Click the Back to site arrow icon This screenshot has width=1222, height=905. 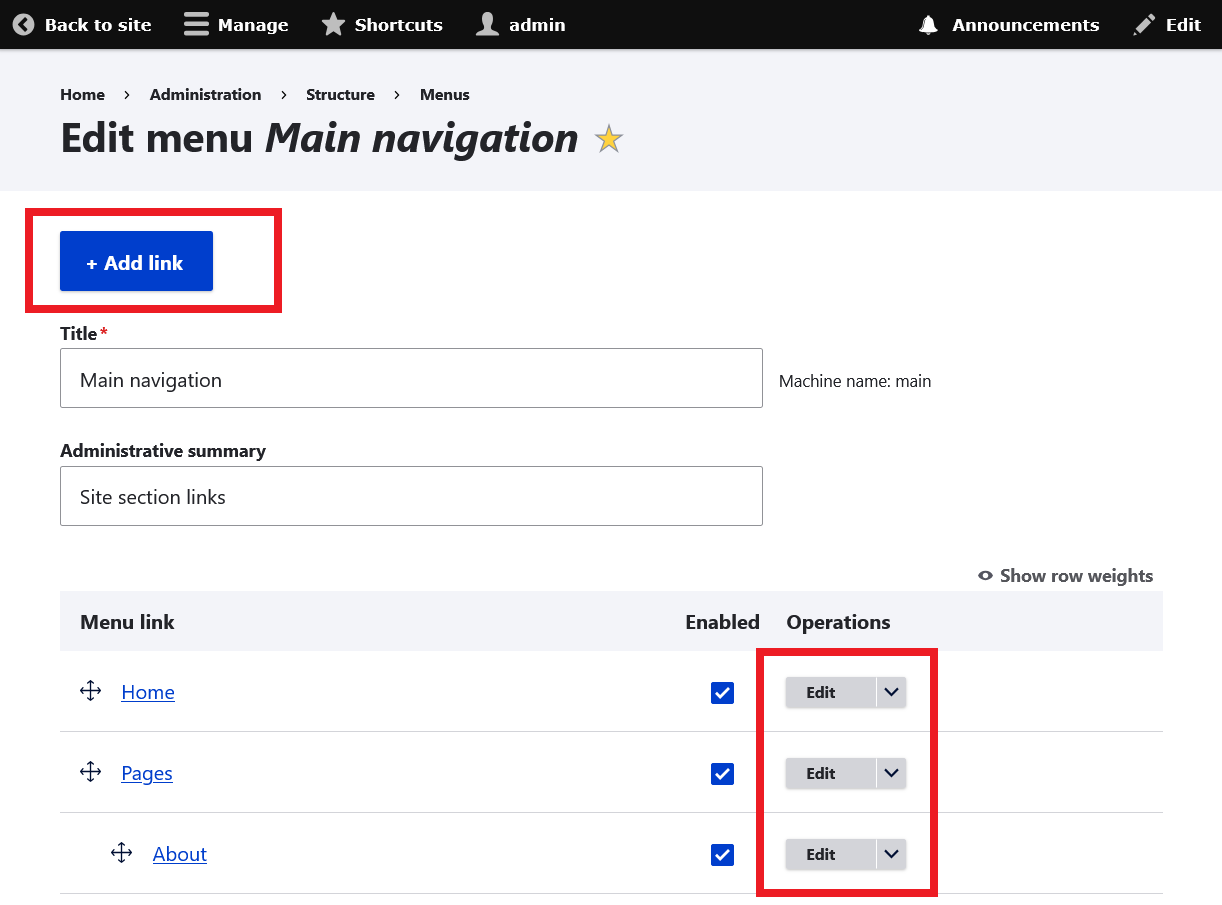22,24
